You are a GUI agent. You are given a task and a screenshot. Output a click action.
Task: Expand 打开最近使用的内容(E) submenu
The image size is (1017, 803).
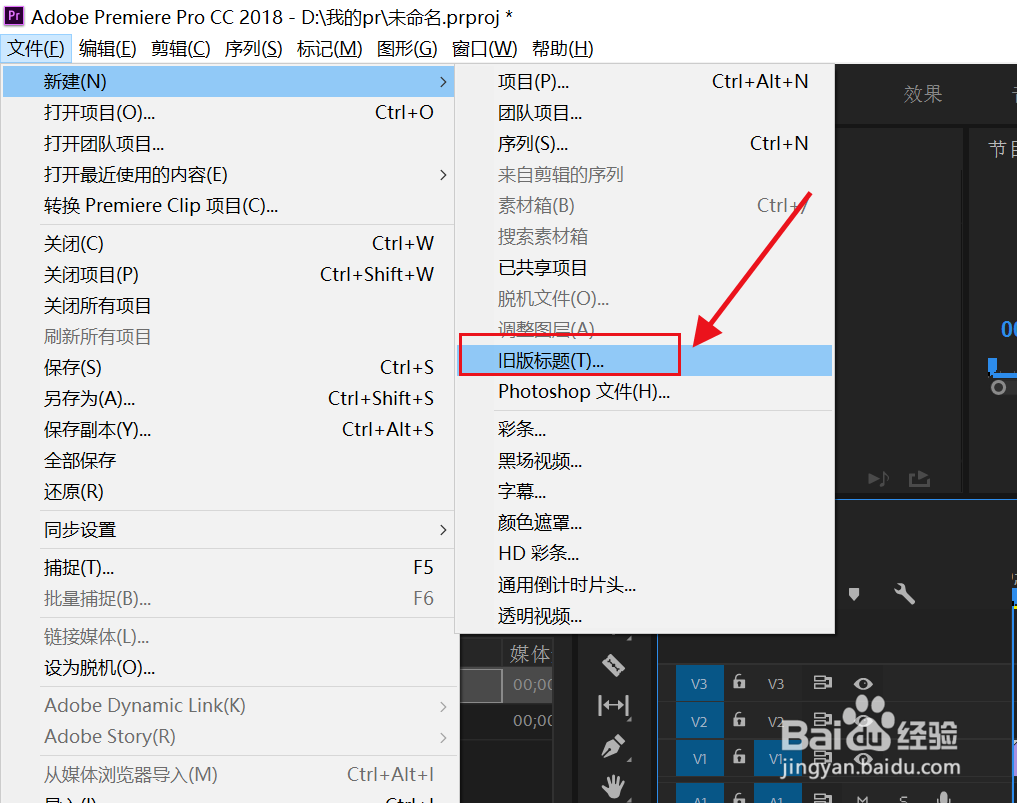pyautogui.click(x=443, y=175)
